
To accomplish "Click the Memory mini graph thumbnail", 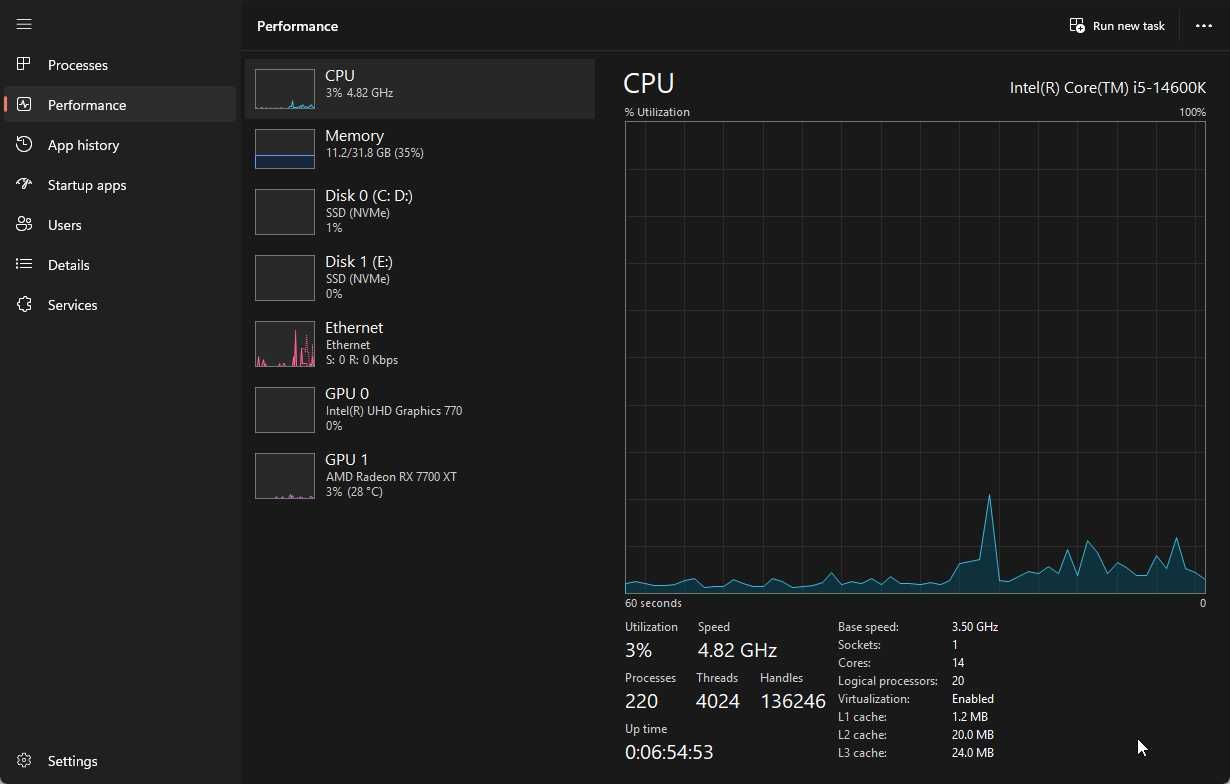I will (285, 149).
